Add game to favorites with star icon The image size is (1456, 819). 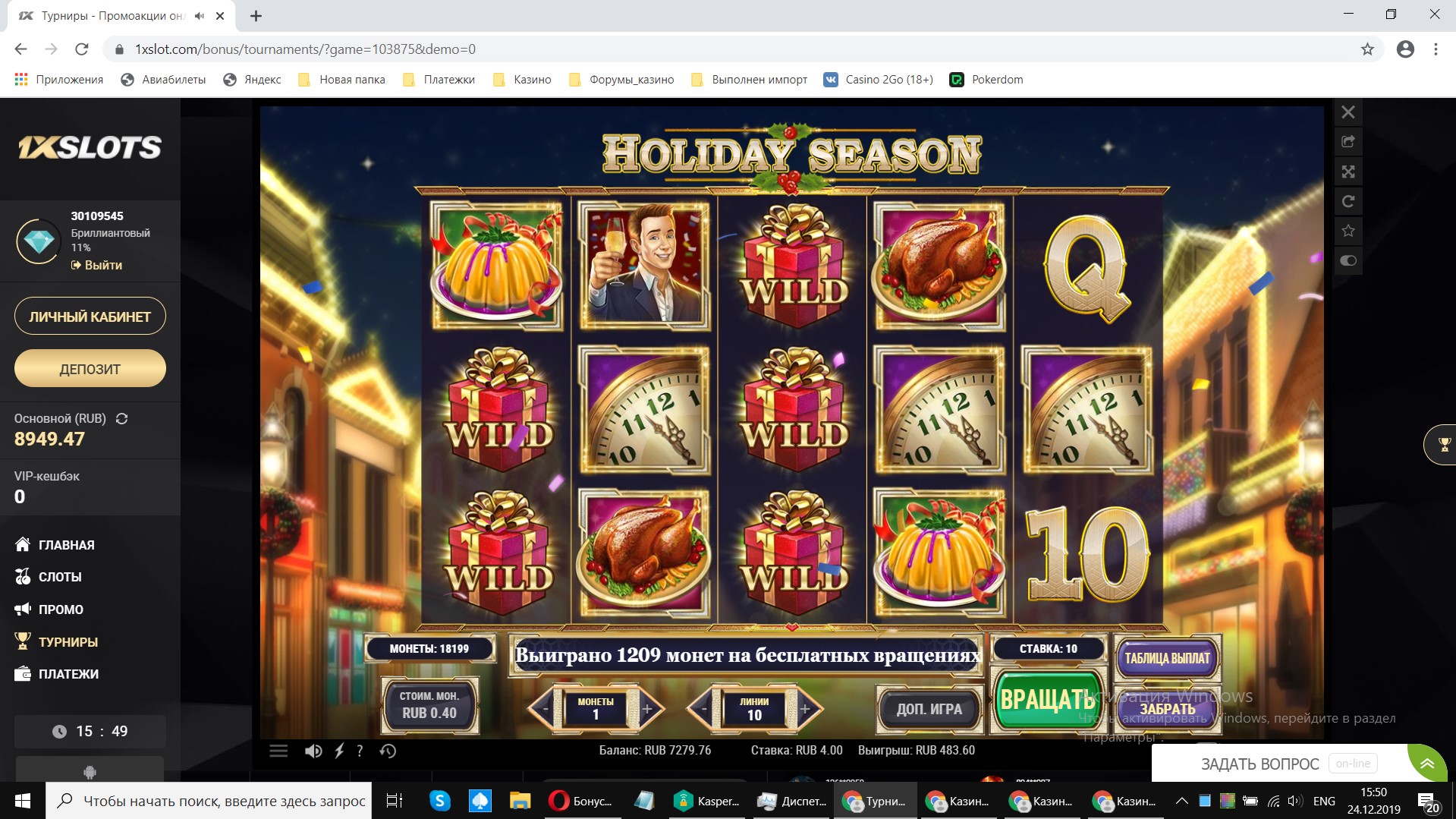(1348, 231)
